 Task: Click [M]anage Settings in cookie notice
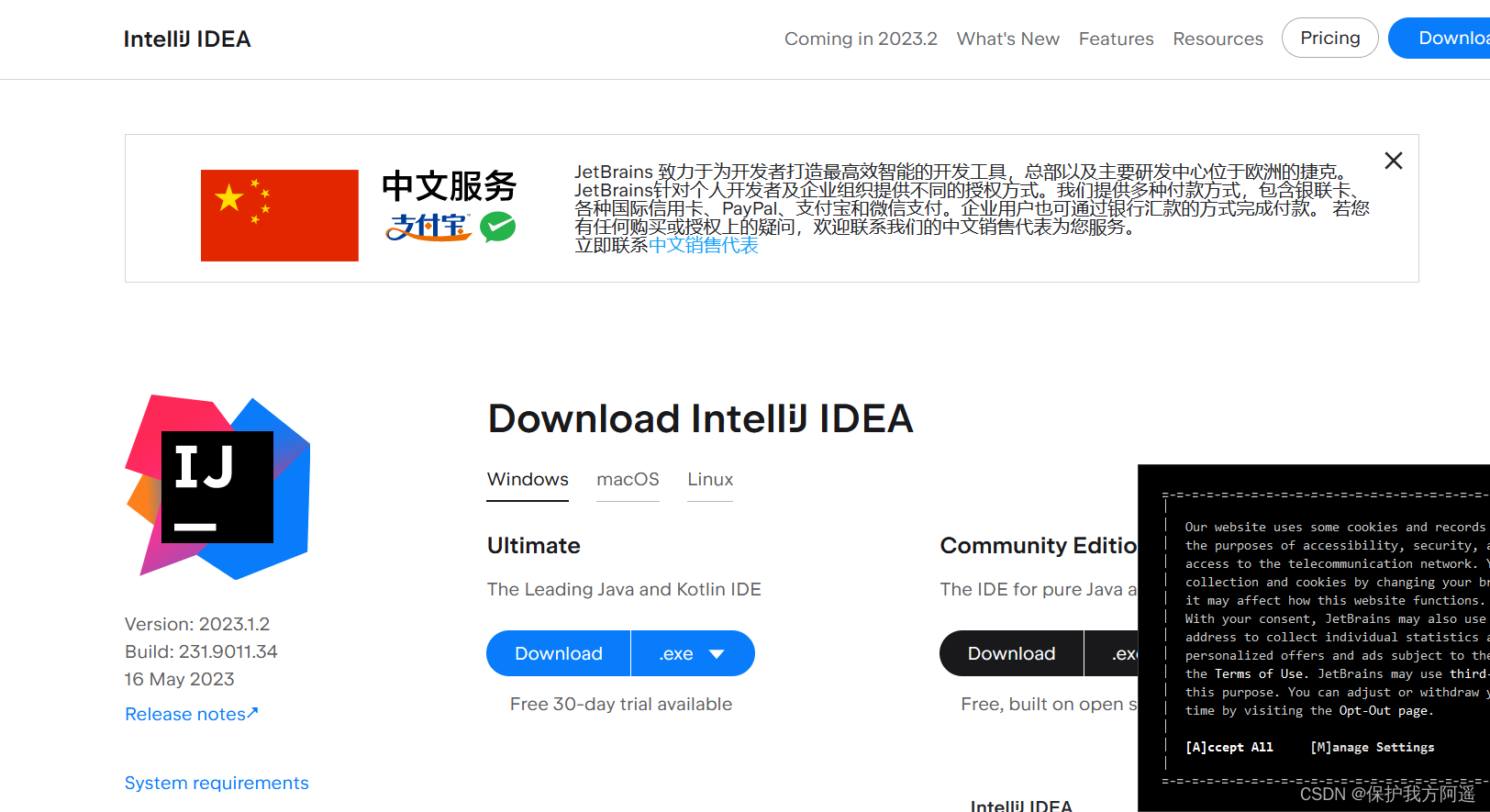[1372, 747]
